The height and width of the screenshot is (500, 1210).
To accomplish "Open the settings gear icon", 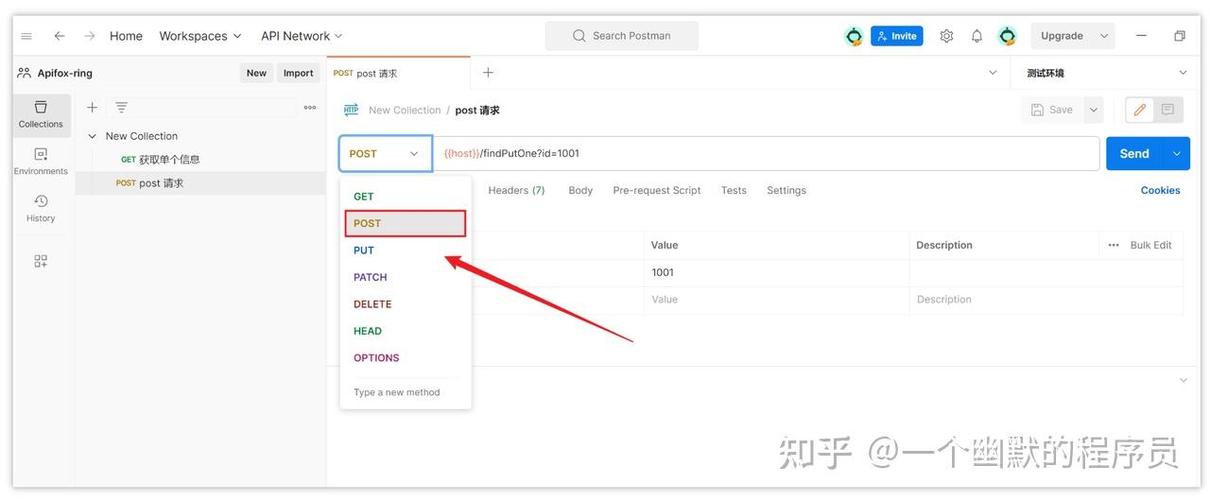I will click(x=947, y=36).
